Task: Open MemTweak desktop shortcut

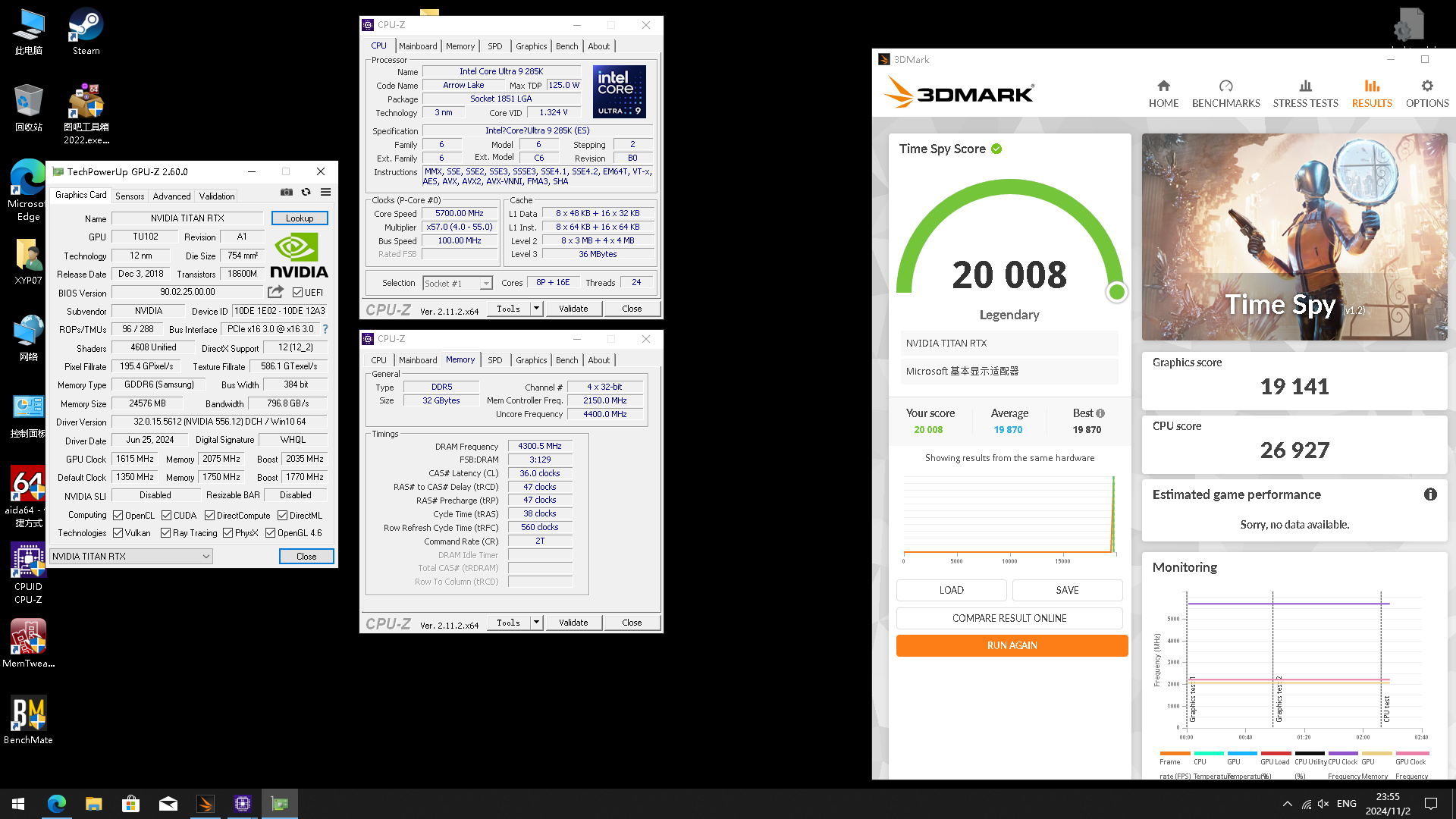Action: (x=28, y=643)
